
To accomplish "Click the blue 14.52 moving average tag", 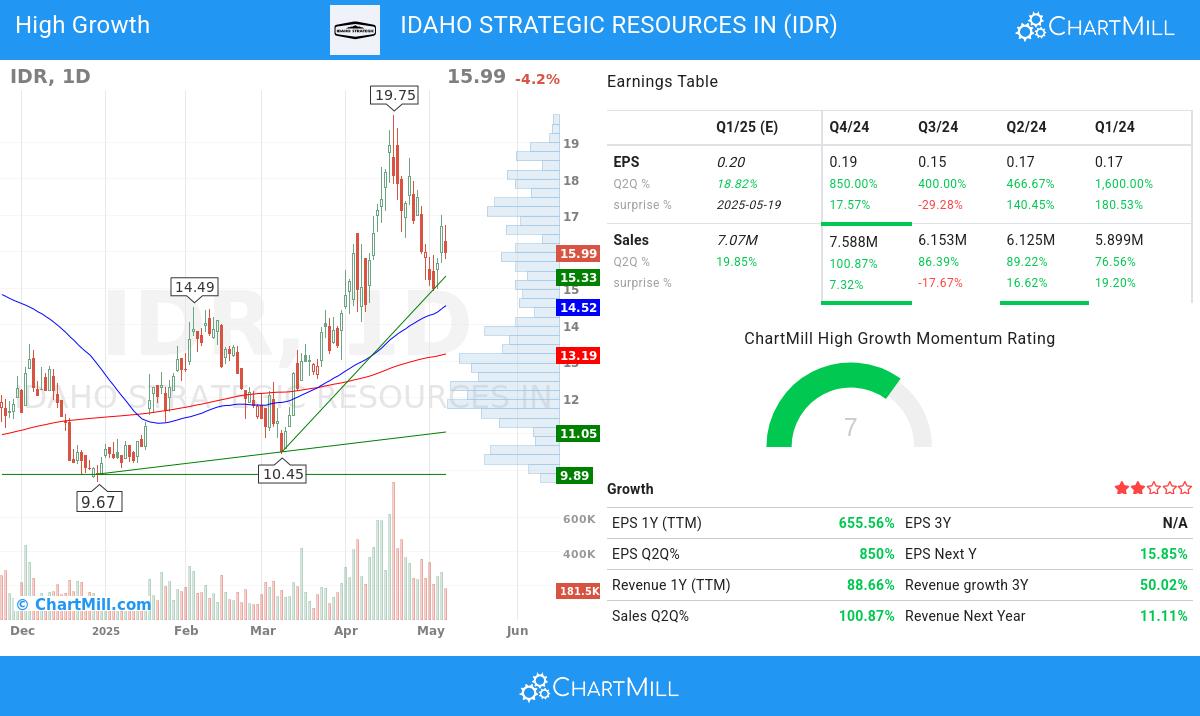I will click(578, 308).
